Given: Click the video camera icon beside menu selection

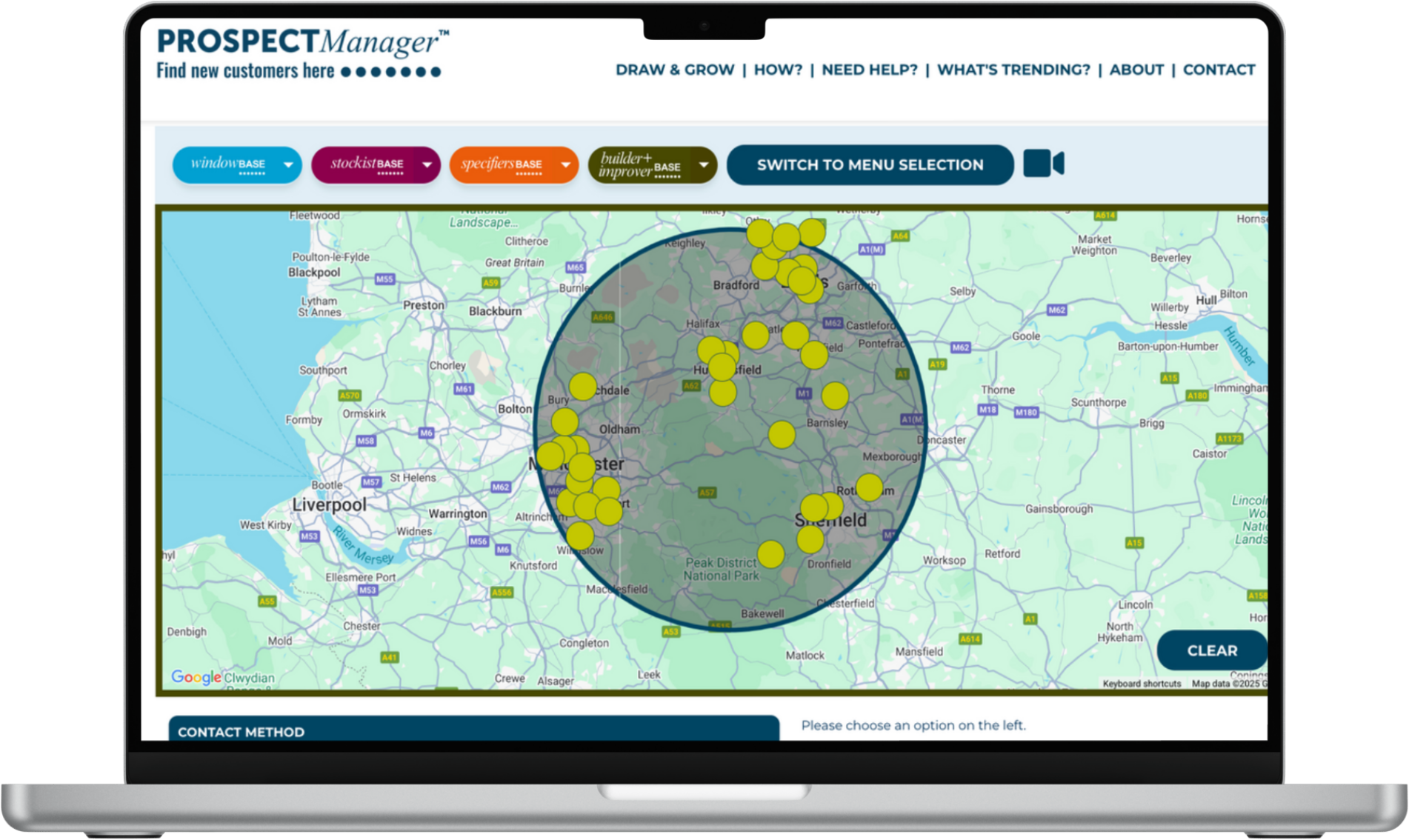Looking at the screenshot, I should point(1045,164).
